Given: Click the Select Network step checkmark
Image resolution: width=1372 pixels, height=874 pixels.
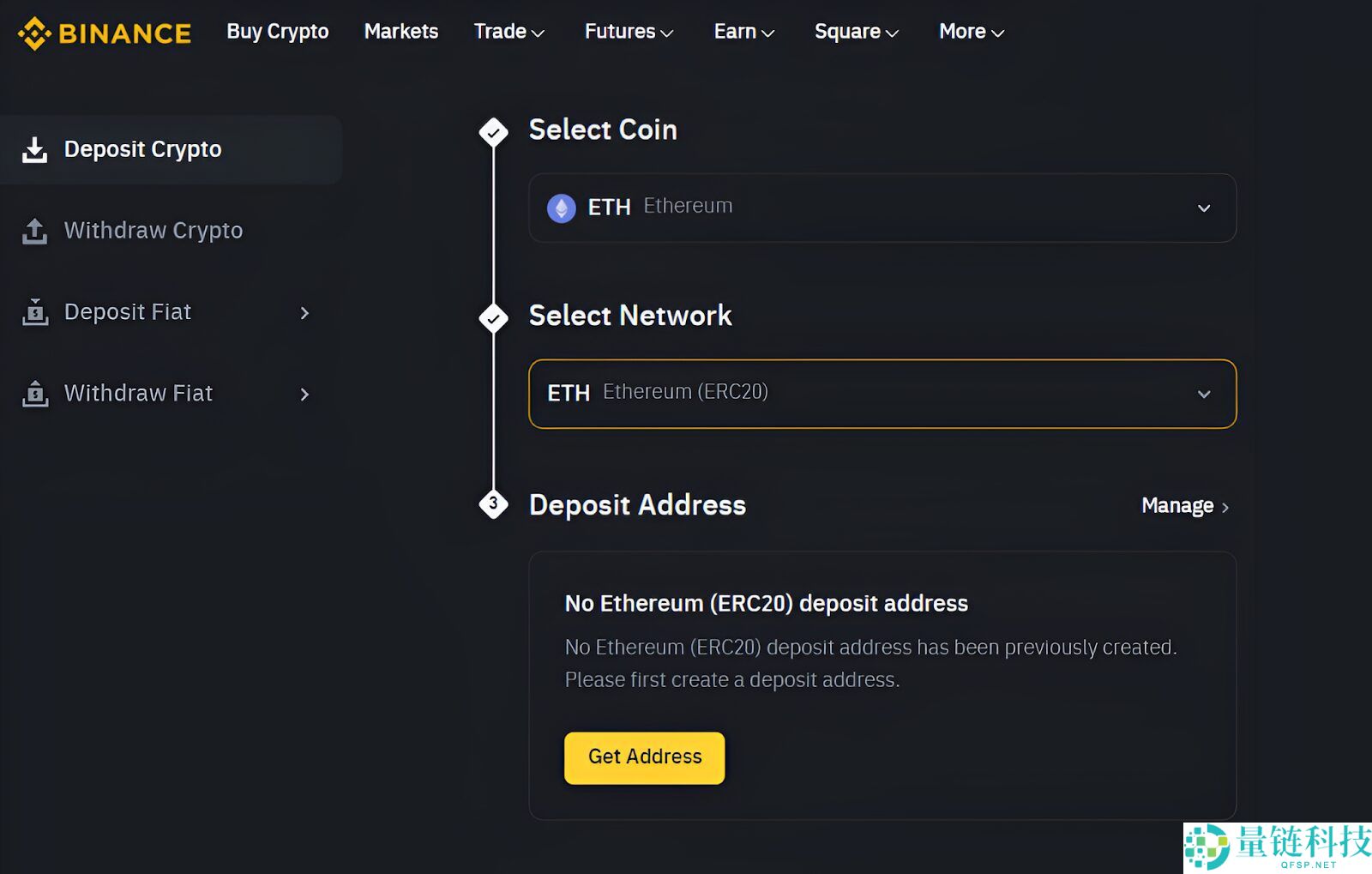Looking at the screenshot, I should point(493,317).
